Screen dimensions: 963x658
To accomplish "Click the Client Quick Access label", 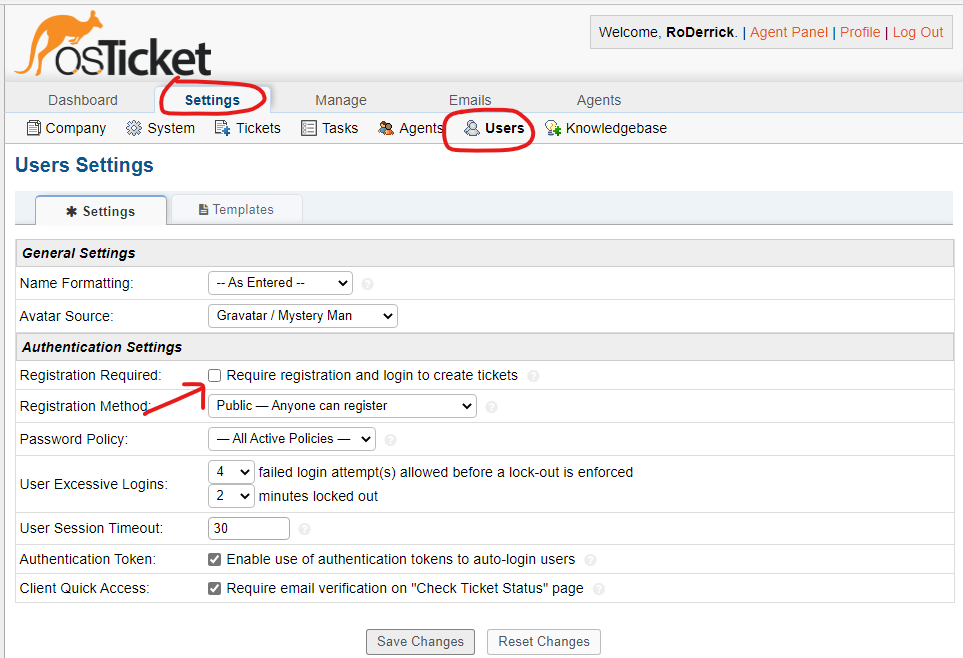I will [84, 589].
